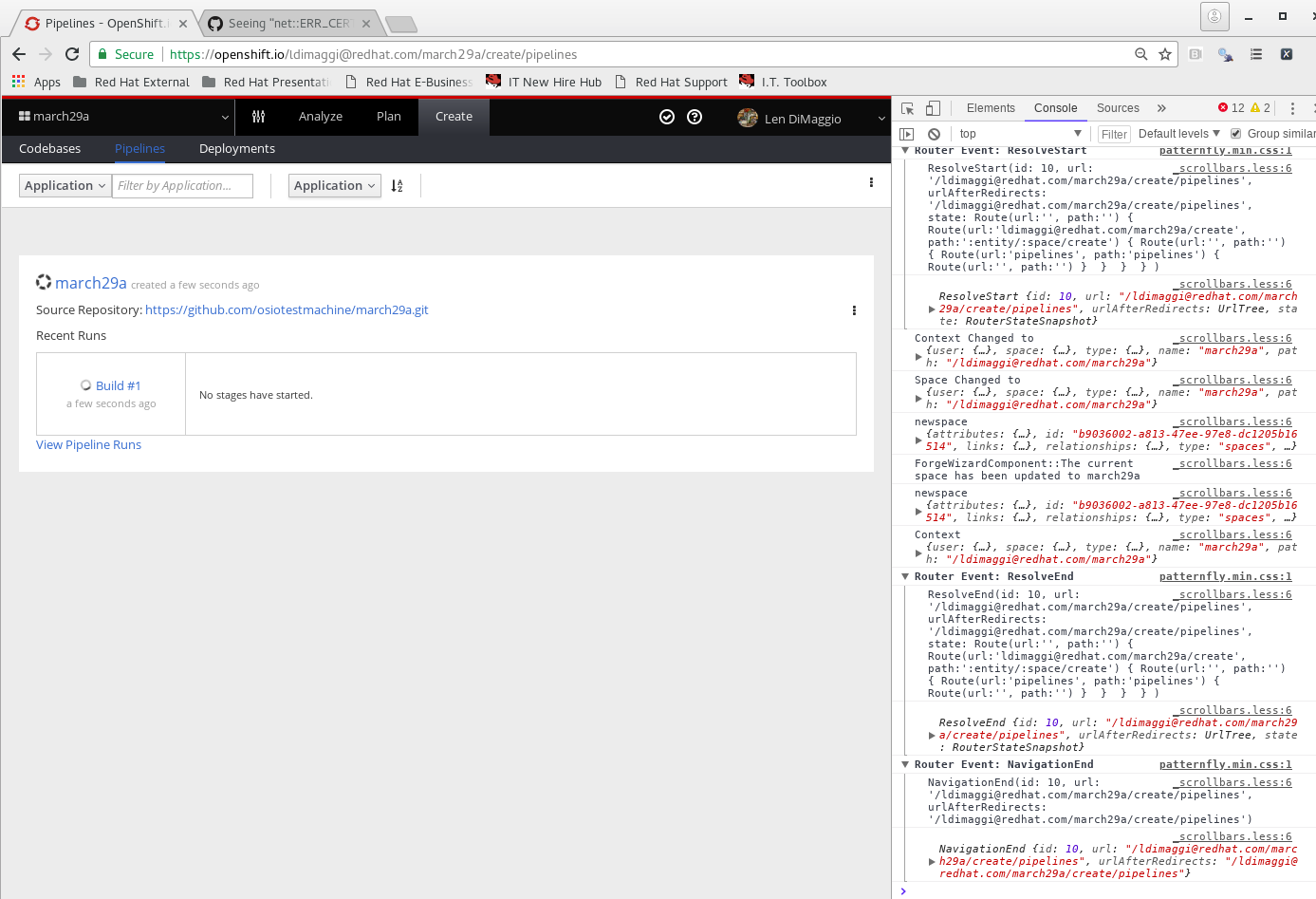Star this page using the bookmark icon
1316x899 pixels.
pyautogui.click(x=1165, y=54)
